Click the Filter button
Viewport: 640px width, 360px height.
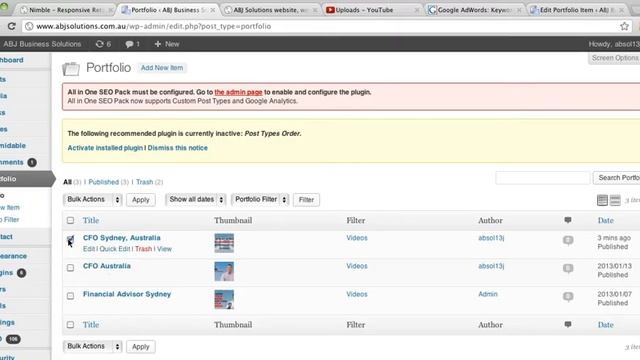tap(306, 200)
